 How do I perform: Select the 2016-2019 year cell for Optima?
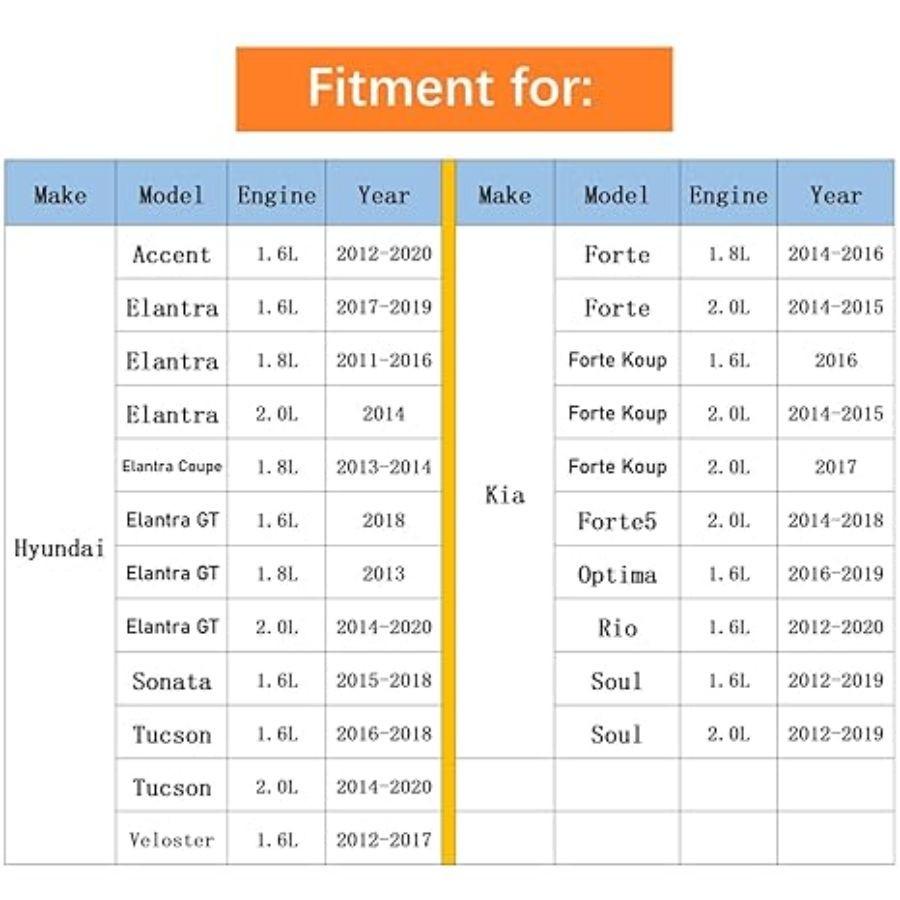pyautogui.click(x=835, y=574)
